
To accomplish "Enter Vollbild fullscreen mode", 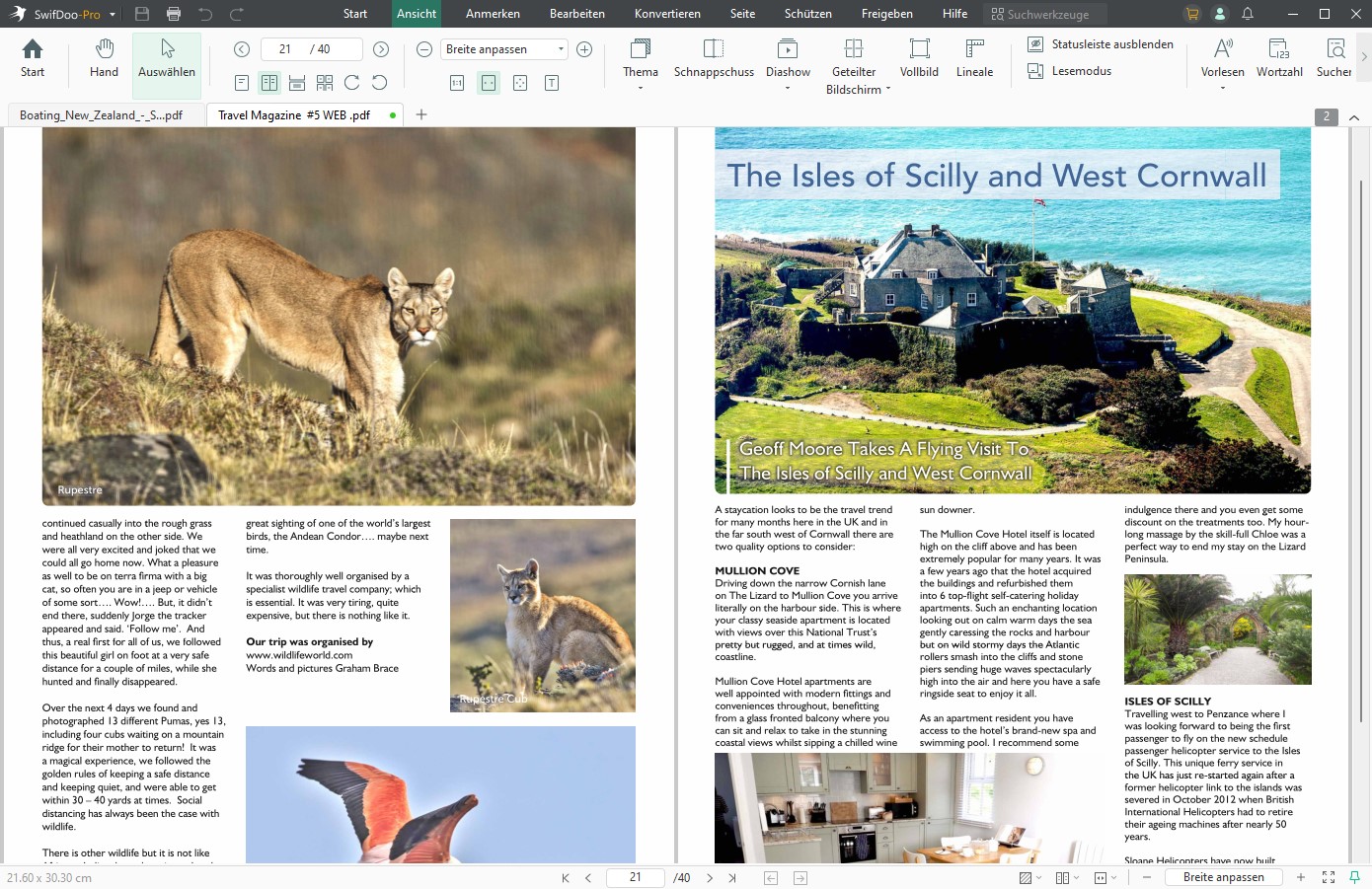I will [x=919, y=58].
